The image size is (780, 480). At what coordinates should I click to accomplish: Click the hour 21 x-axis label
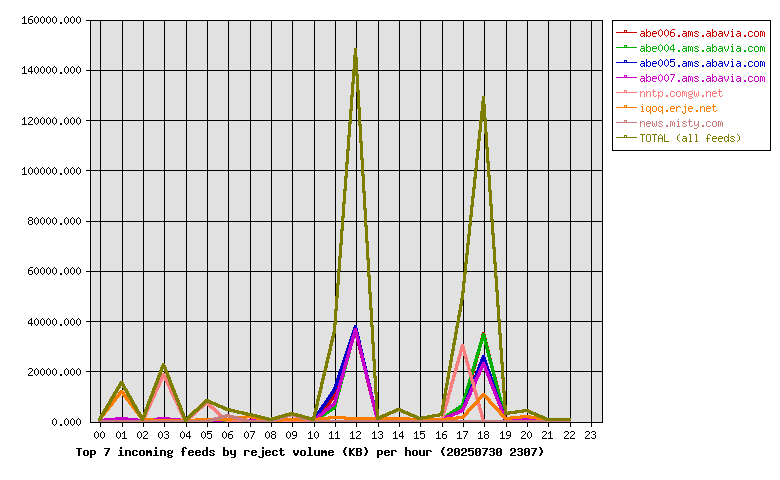point(548,435)
